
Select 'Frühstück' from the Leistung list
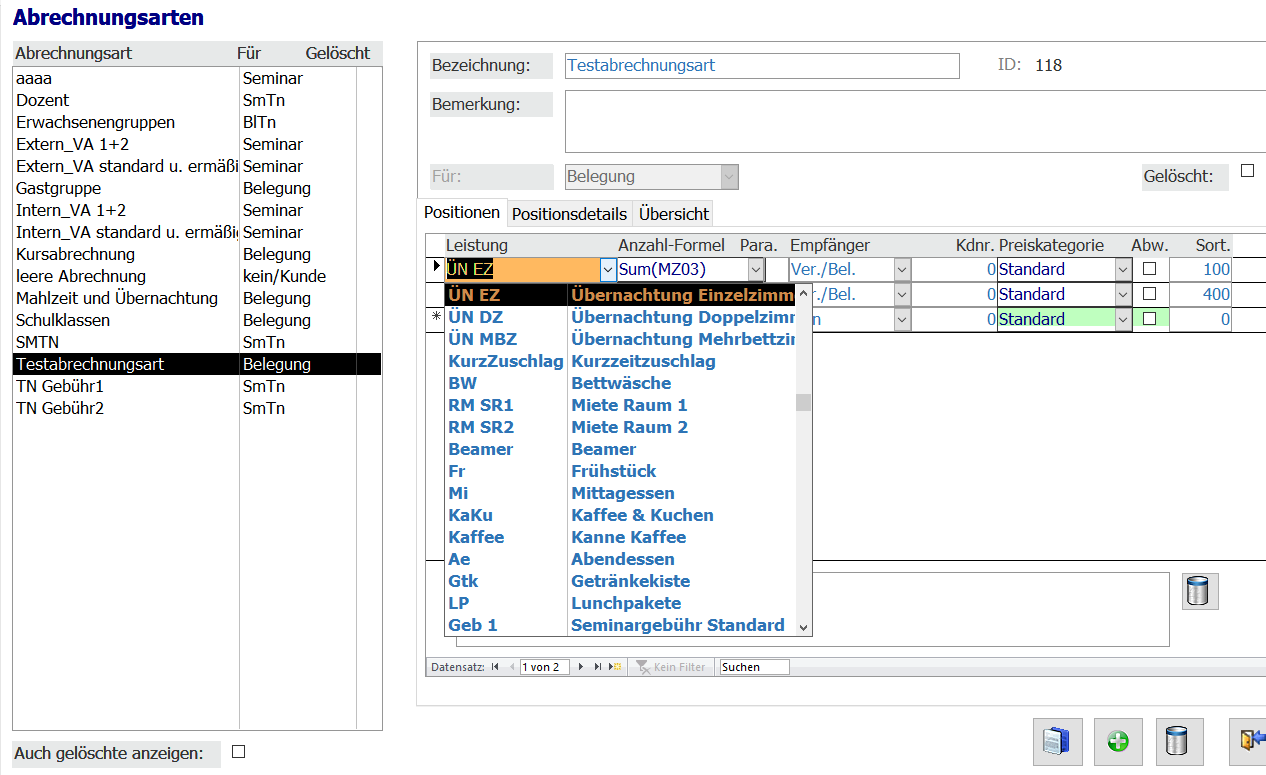click(614, 471)
